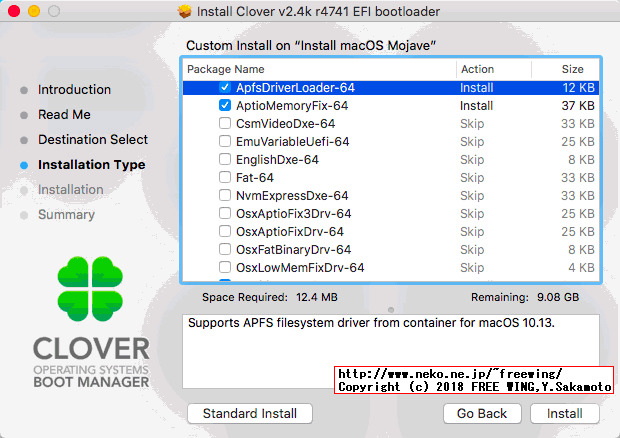620x438 pixels.
Task: Click the Space Required 12.4 MB value
Action: point(317,297)
